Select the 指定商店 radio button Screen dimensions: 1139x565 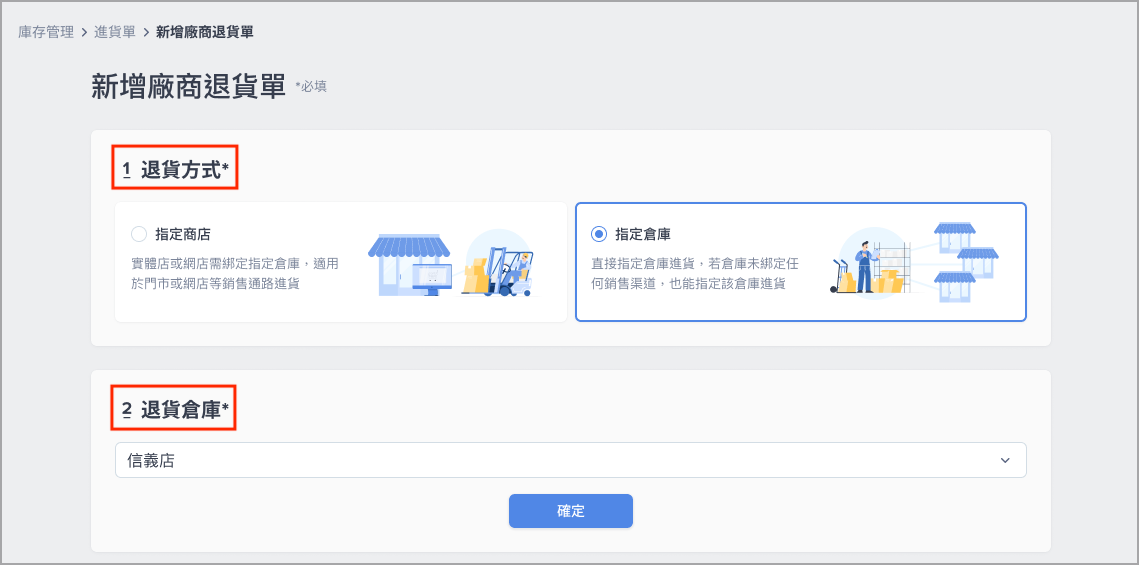pyautogui.click(x=139, y=235)
